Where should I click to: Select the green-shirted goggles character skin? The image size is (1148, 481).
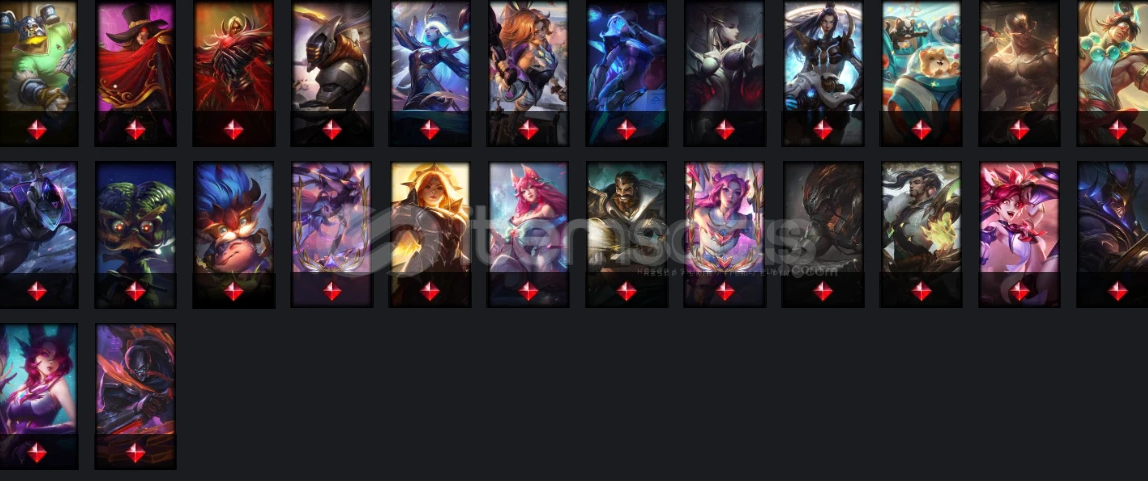point(38,56)
